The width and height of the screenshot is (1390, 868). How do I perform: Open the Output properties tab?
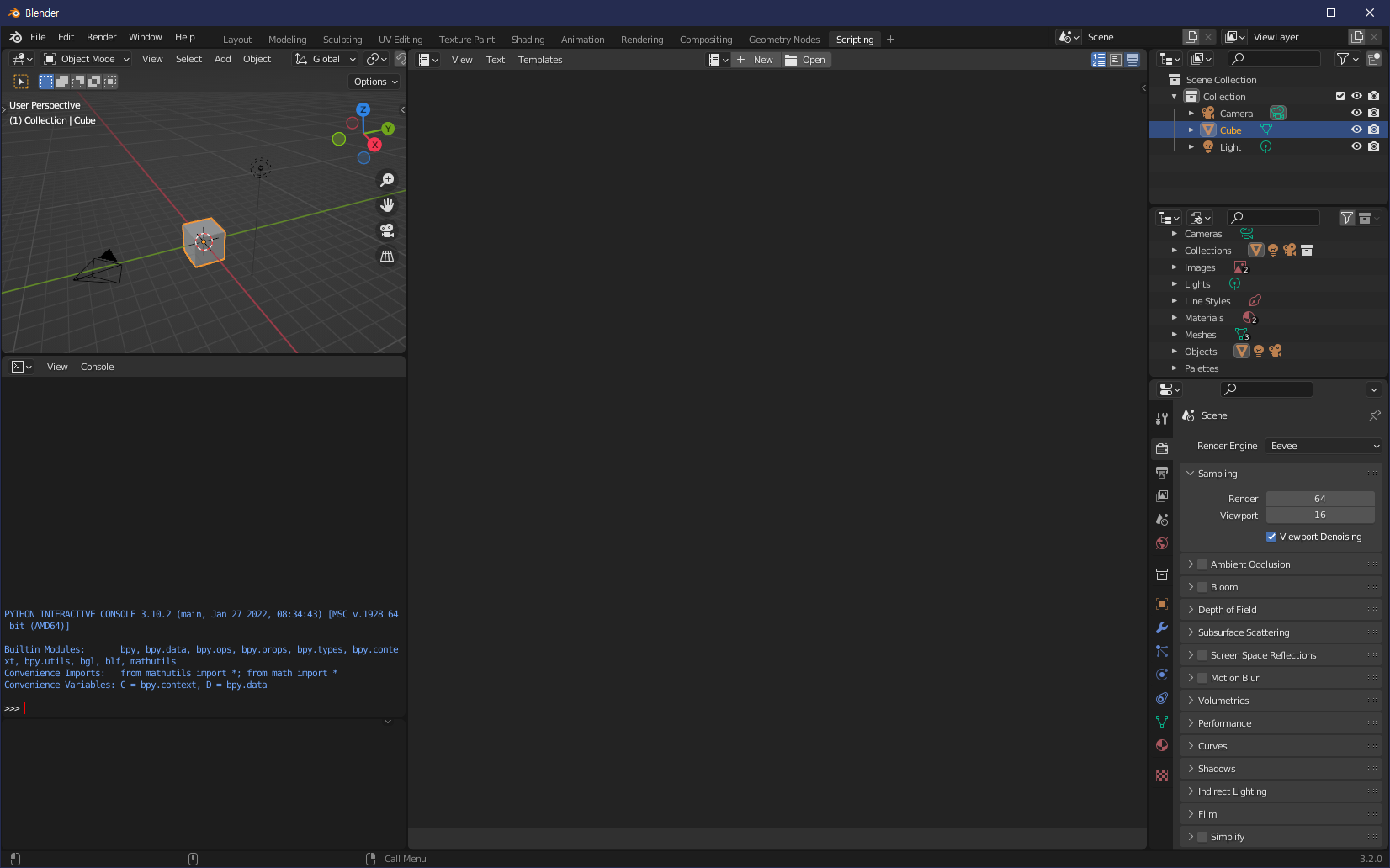click(1162, 473)
